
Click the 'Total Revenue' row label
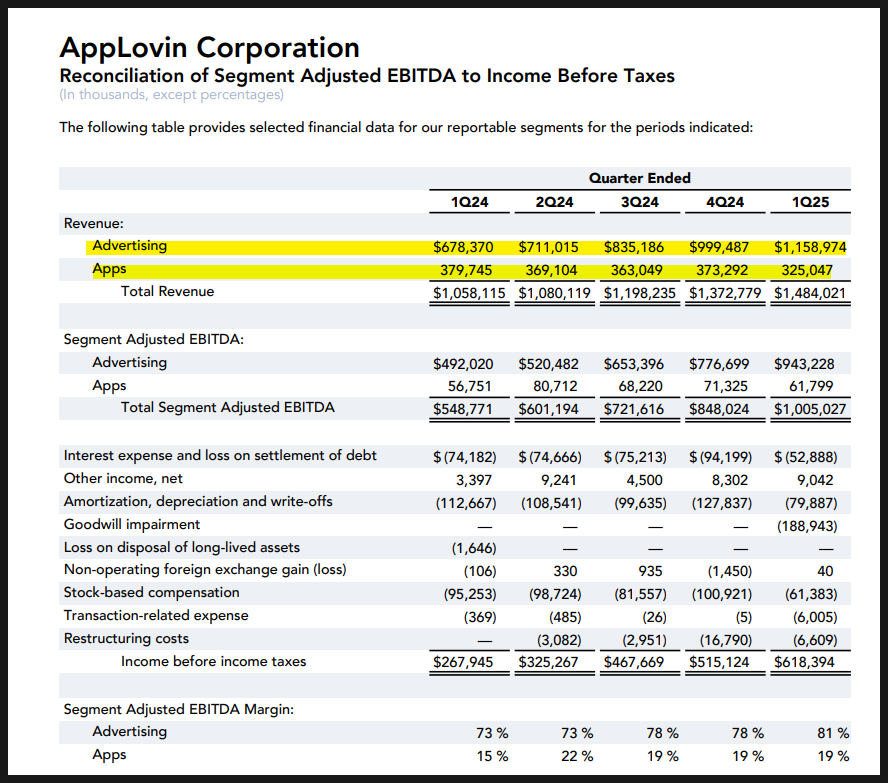pyautogui.click(x=168, y=292)
